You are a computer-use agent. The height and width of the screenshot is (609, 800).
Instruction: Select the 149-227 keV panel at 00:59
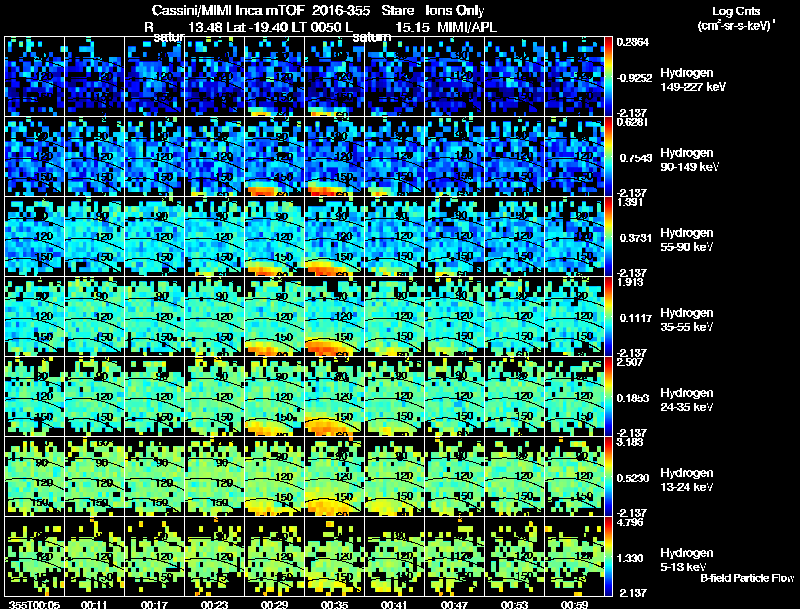tap(575, 77)
